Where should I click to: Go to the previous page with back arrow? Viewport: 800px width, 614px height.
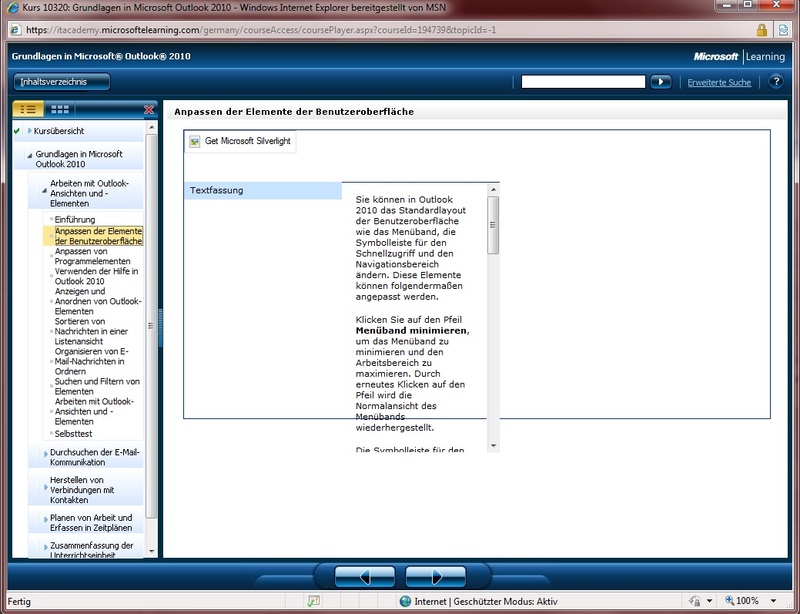[x=364, y=577]
